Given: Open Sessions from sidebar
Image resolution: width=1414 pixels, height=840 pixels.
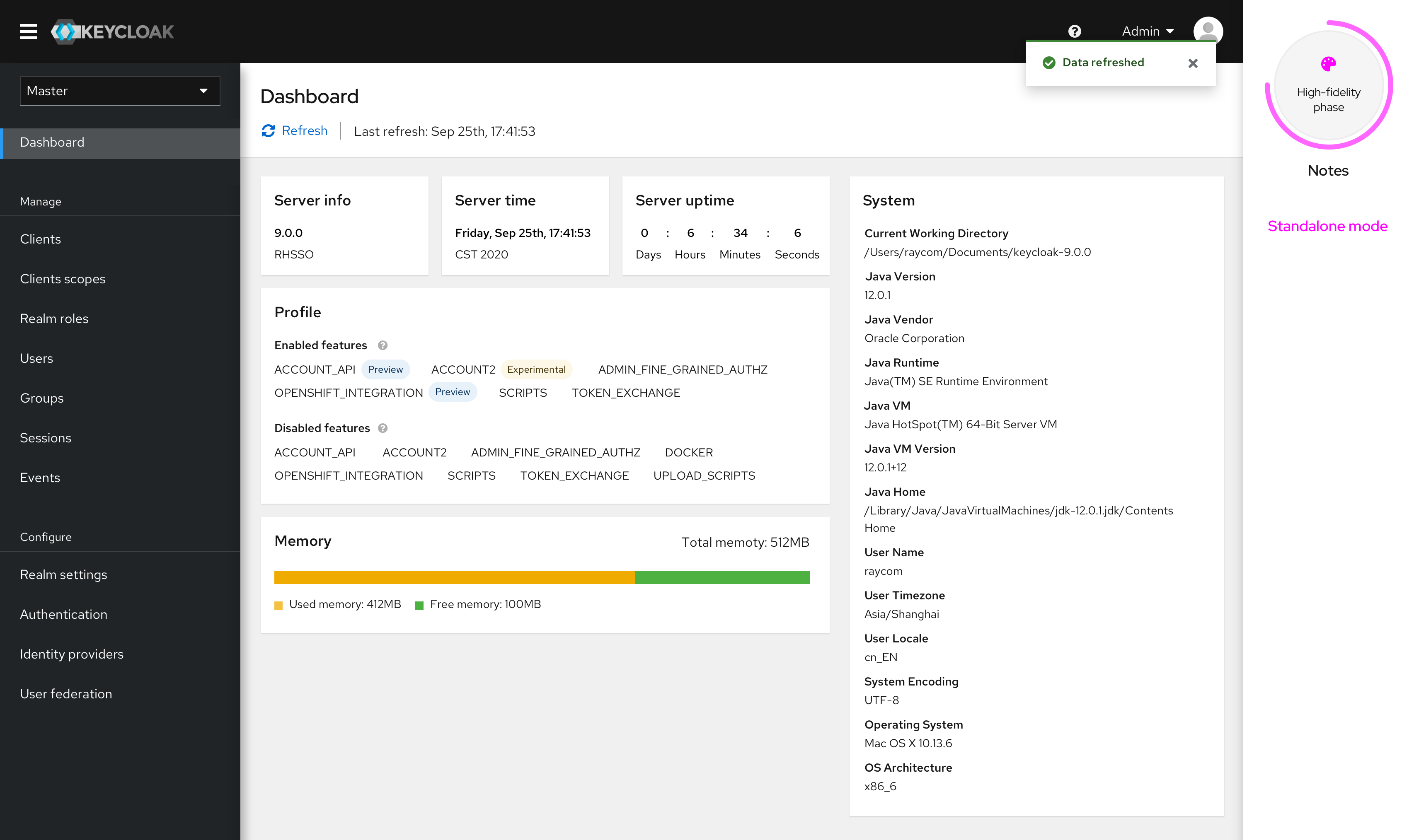Looking at the screenshot, I should [x=46, y=437].
